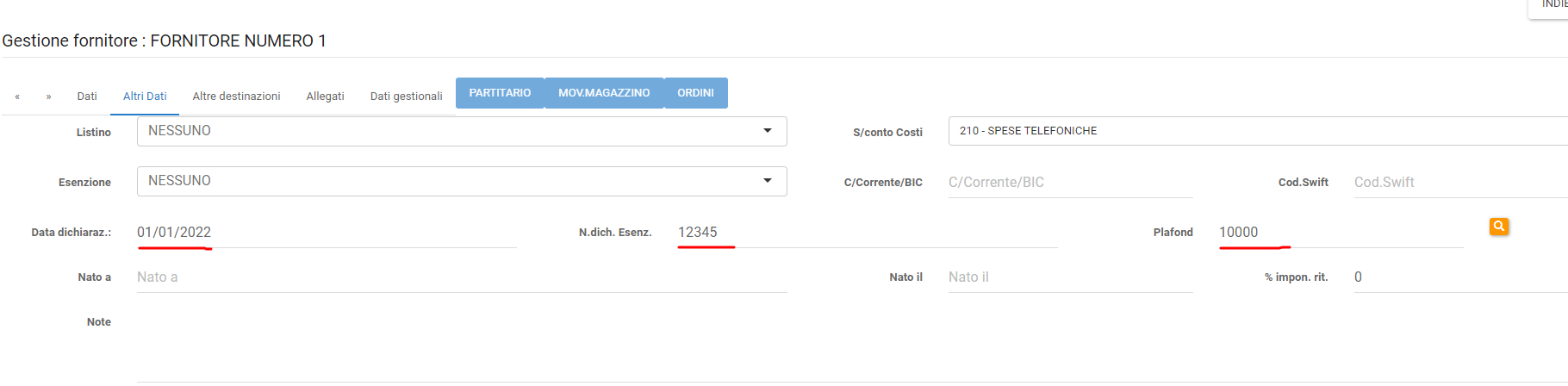Click the « previous tabs arrow
1568x386 pixels.
click(x=17, y=96)
